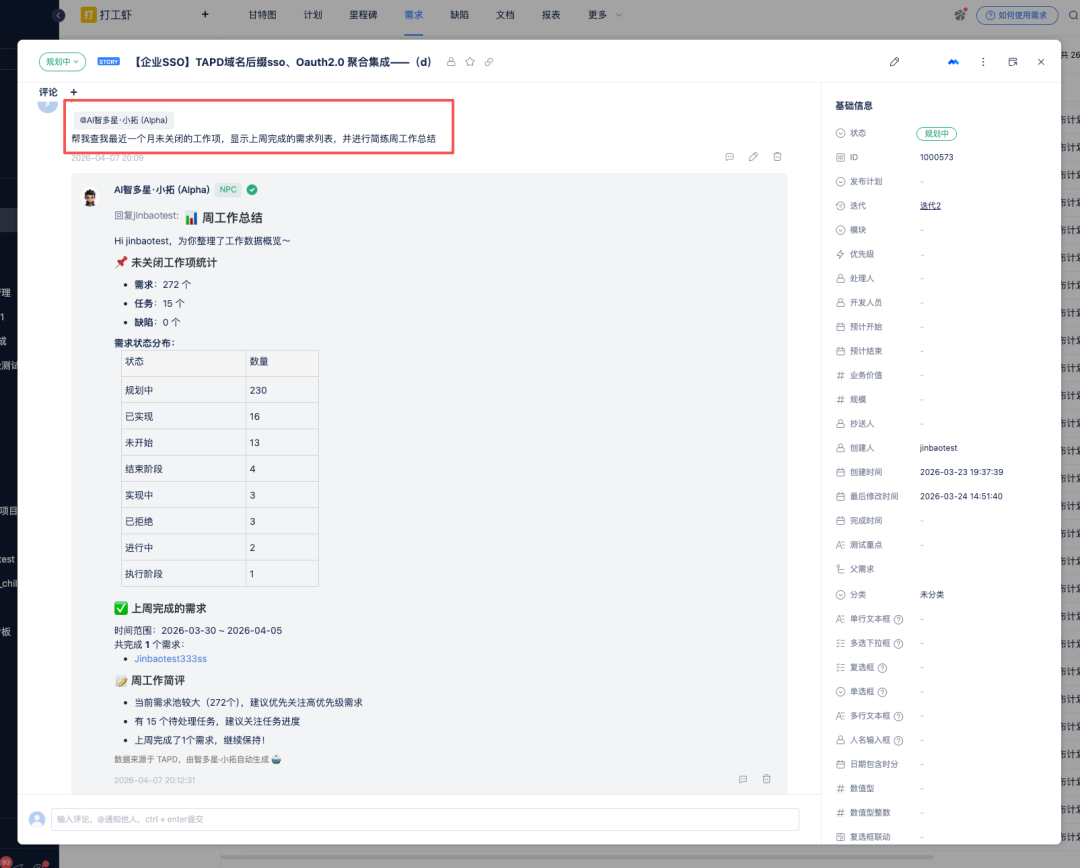Click the AI智多星·小拓 avatar image
This screenshot has width=1080, height=868.
90,197
